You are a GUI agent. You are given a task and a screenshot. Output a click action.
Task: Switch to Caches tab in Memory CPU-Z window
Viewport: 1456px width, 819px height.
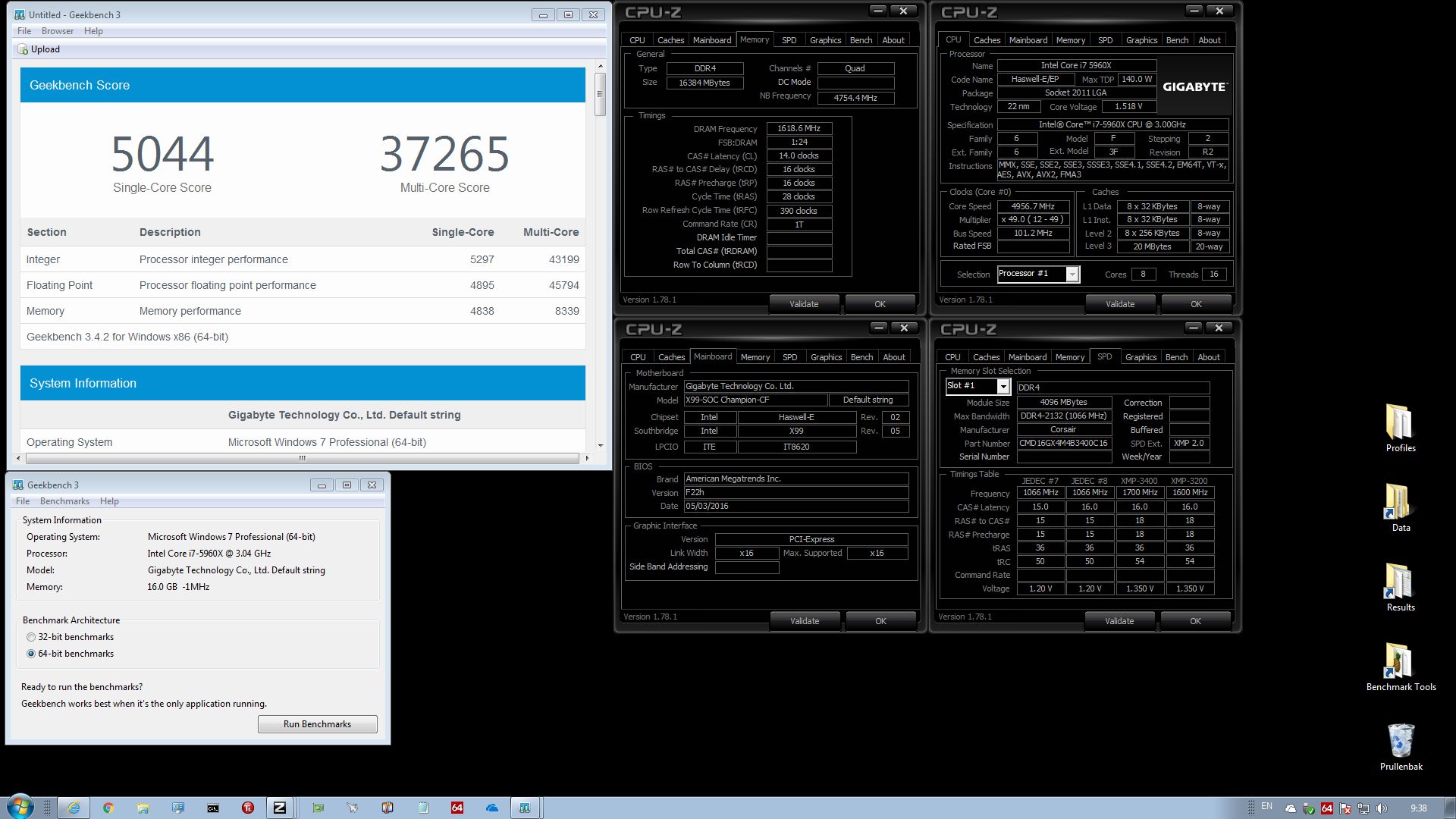click(670, 40)
